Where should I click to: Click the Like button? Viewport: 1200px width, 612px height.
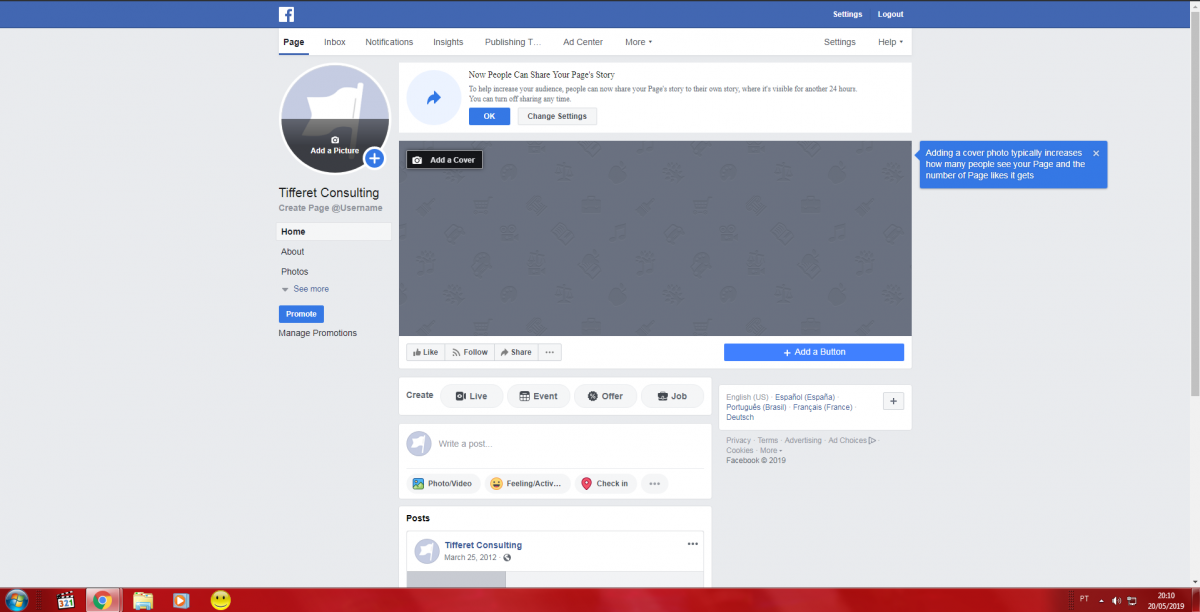[425, 352]
